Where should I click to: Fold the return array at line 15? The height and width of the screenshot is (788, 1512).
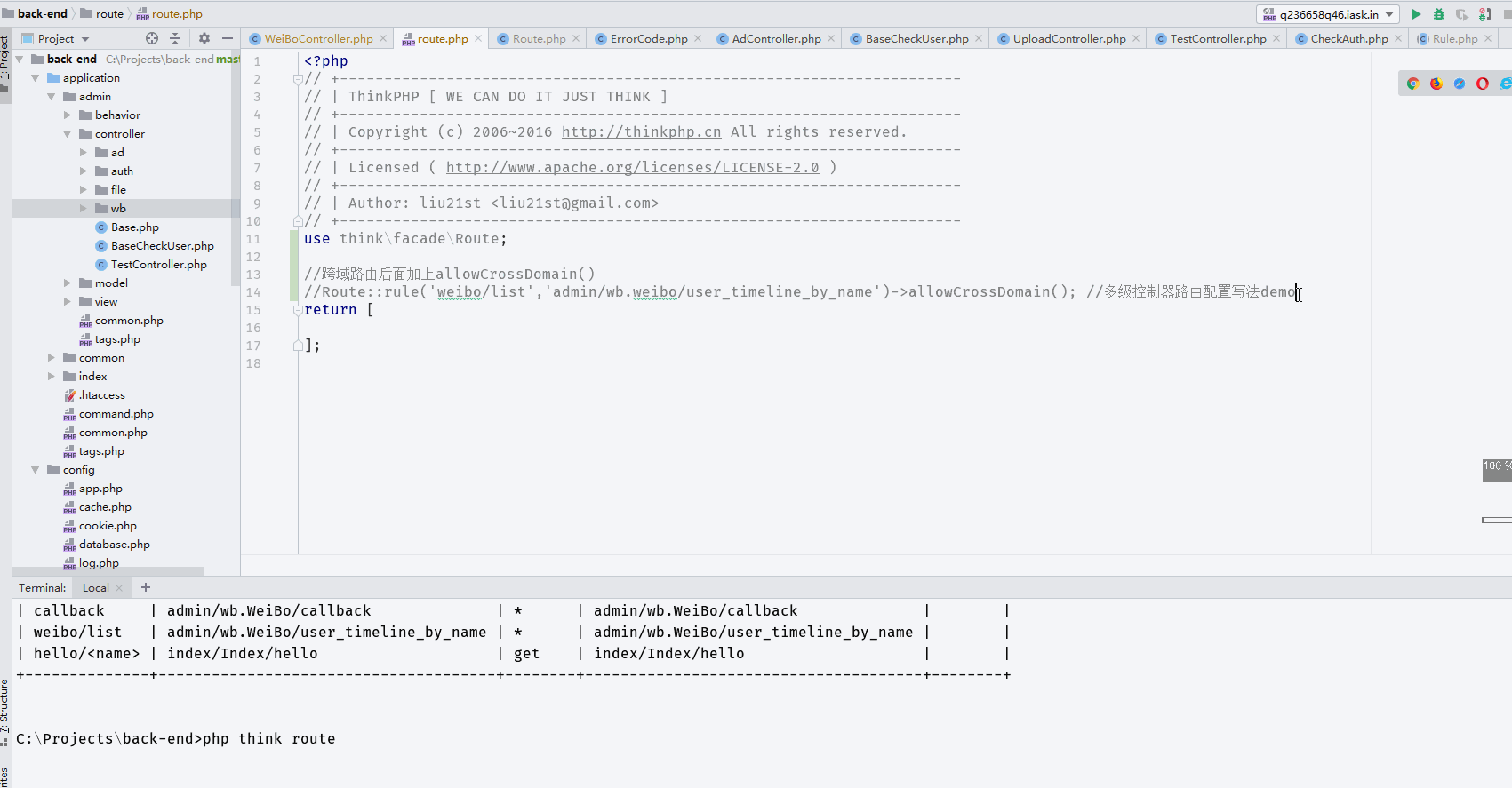[298, 310]
